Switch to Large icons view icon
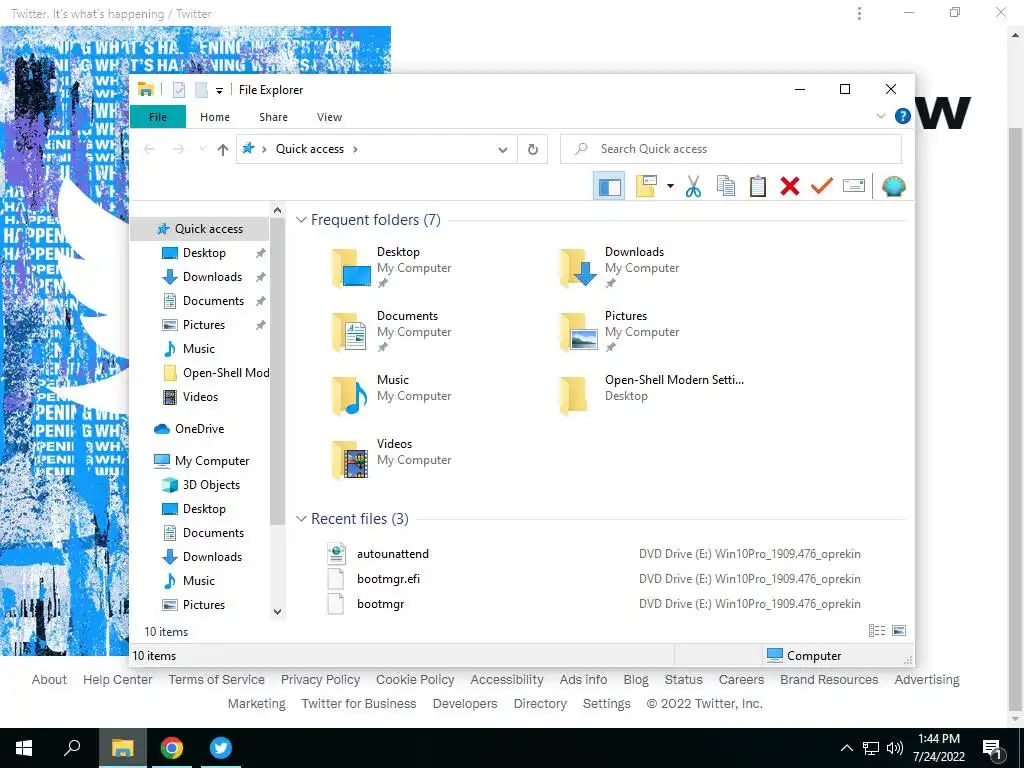This screenshot has height=768, width=1024. (x=899, y=631)
